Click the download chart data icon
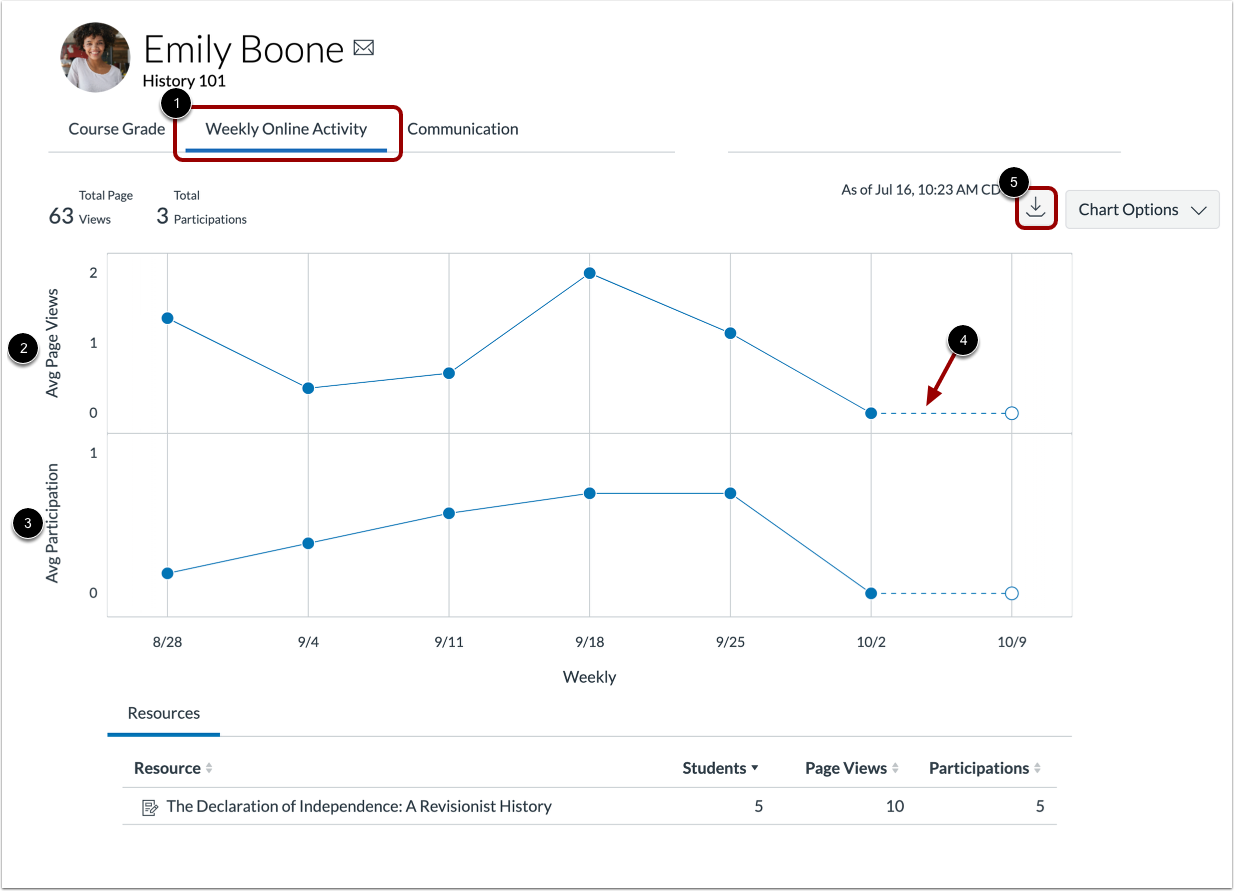 (1036, 208)
